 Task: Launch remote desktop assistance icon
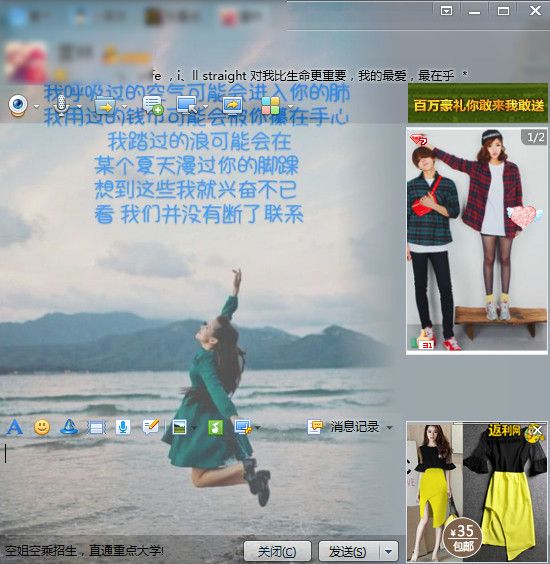[x=187, y=105]
